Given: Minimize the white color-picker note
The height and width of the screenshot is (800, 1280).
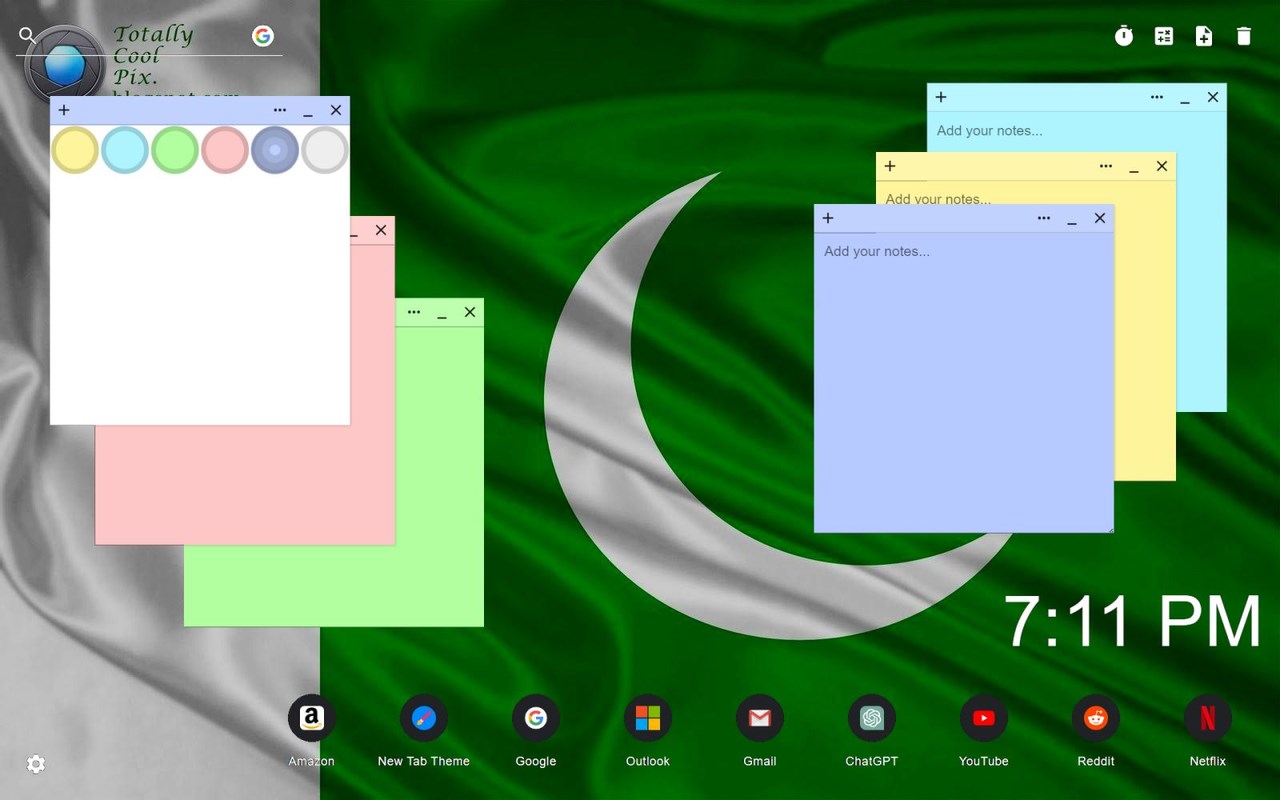Looking at the screenshot, I should pos(308,112).
